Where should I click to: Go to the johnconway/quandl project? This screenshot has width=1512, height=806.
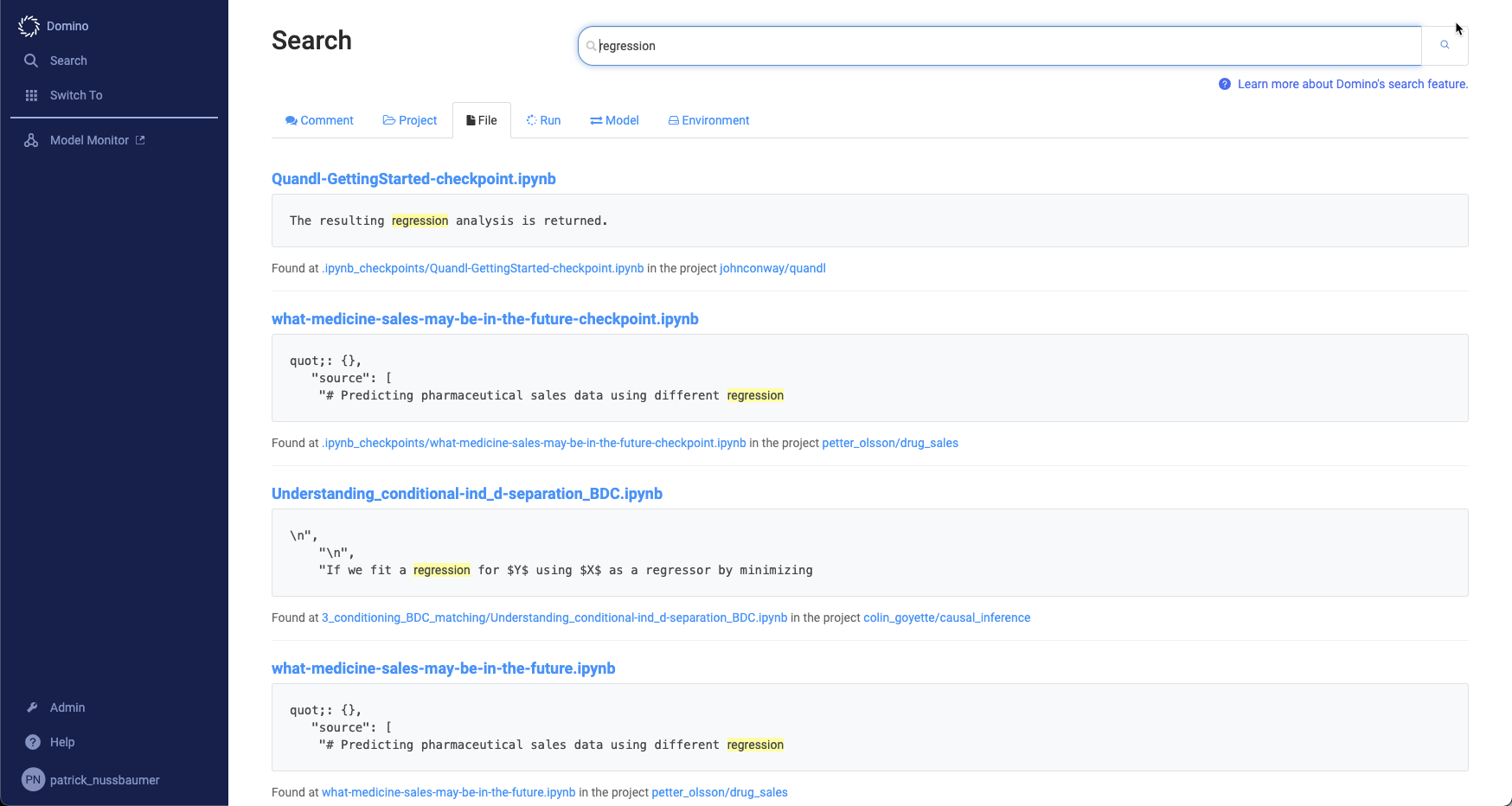point(772,268)
